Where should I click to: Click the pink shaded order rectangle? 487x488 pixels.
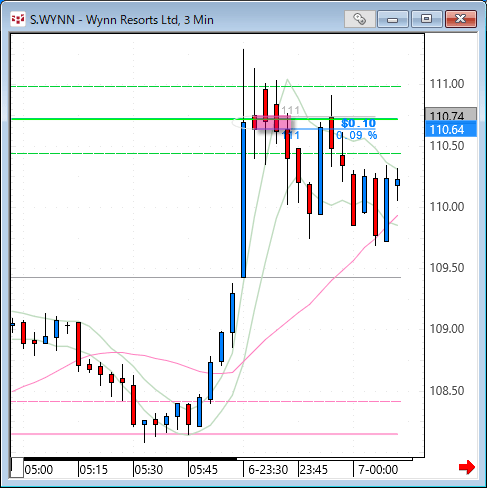[272, 122]
